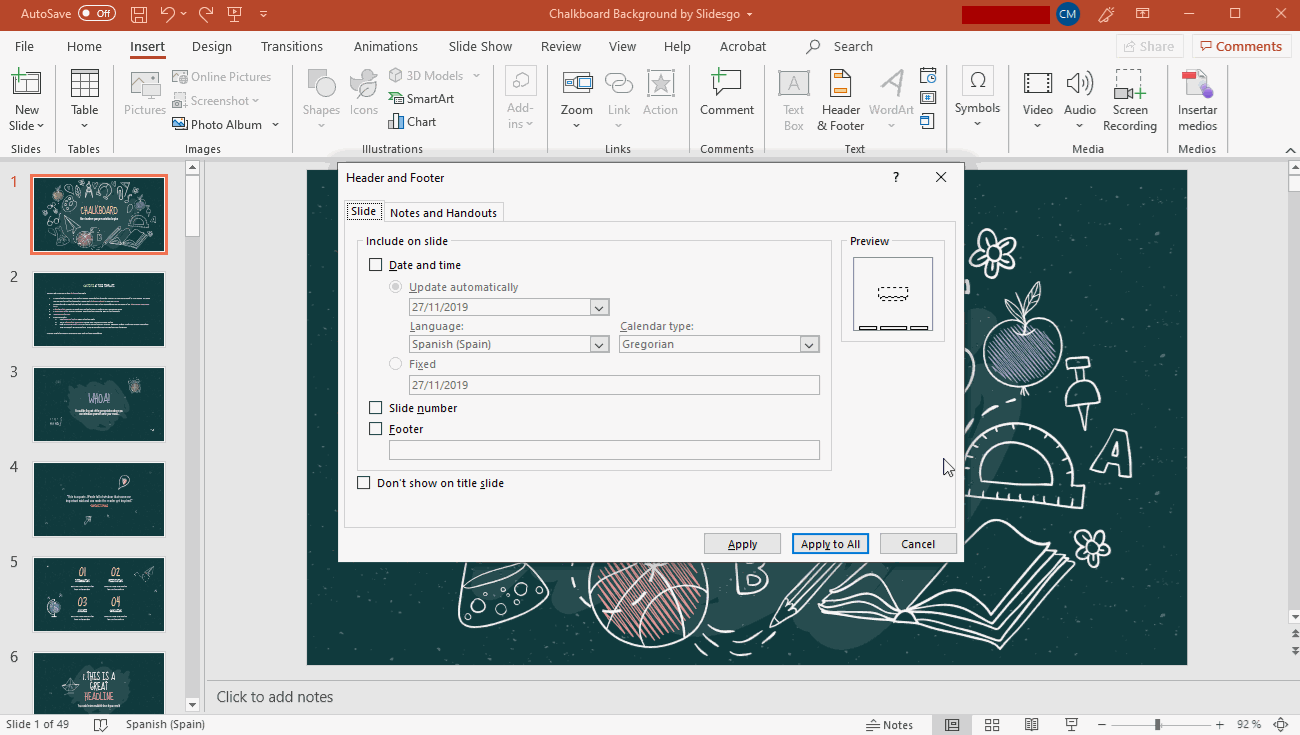Viewport: 1300px width, 735px height.
Task: Click the zoom slider in the status bar
Action: click(x=1157, y=725)
